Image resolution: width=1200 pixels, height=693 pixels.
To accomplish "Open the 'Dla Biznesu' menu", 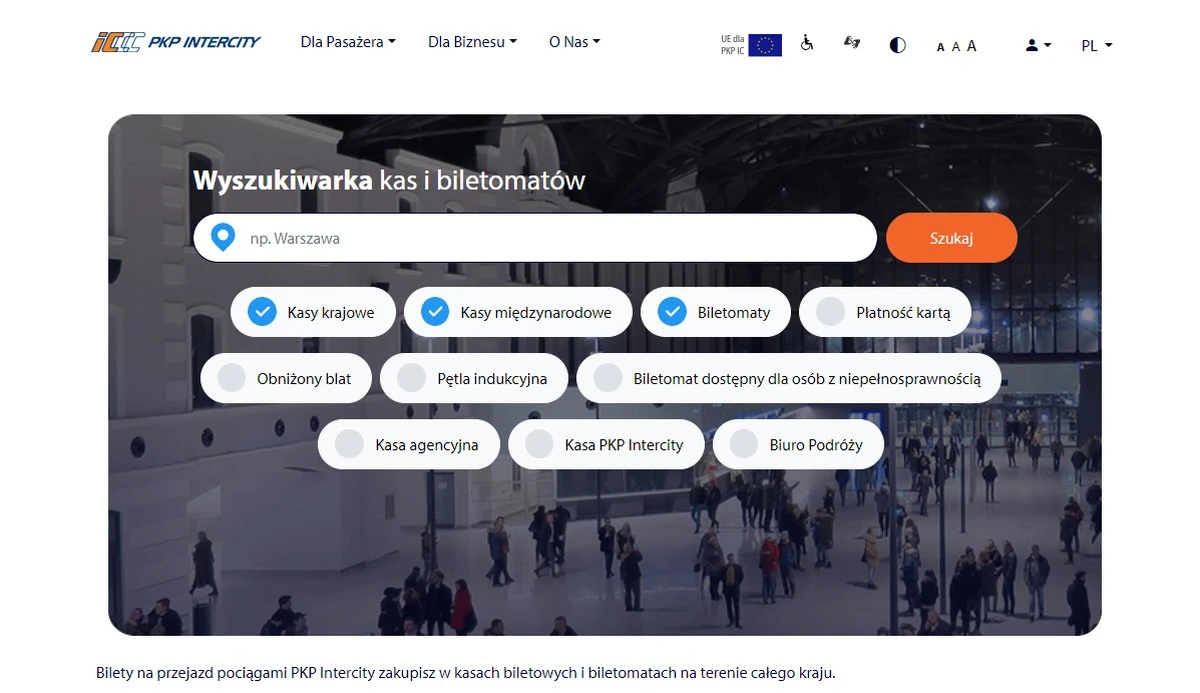I will click(x=472, y=42).
